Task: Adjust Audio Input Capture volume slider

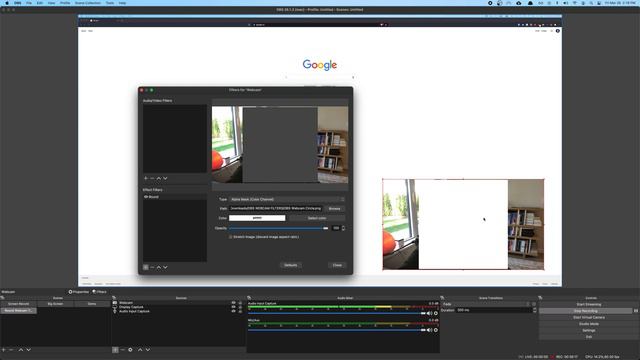Action: pos(337,313)
